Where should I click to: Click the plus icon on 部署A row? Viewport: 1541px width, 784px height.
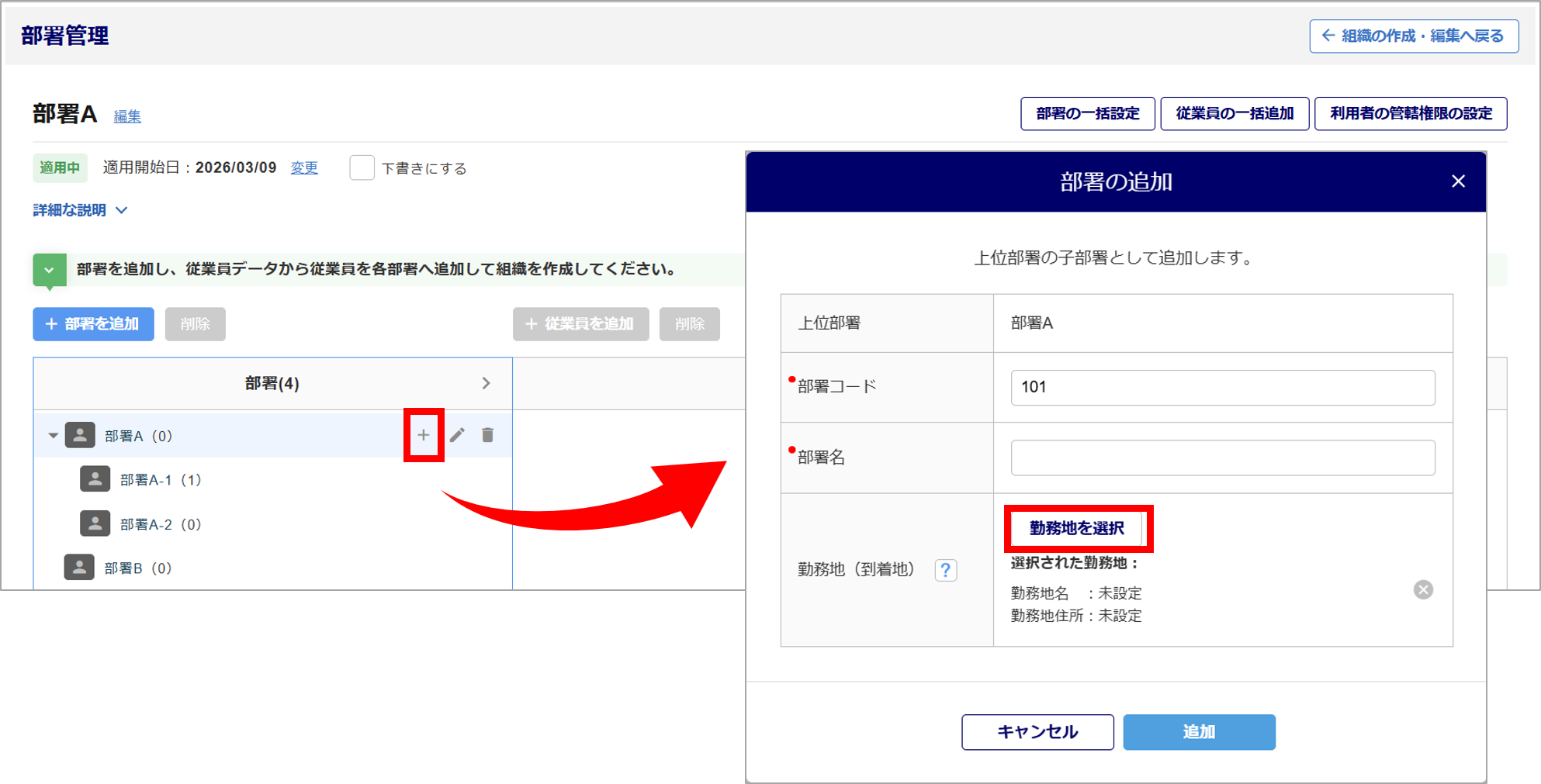coord(423,435)
